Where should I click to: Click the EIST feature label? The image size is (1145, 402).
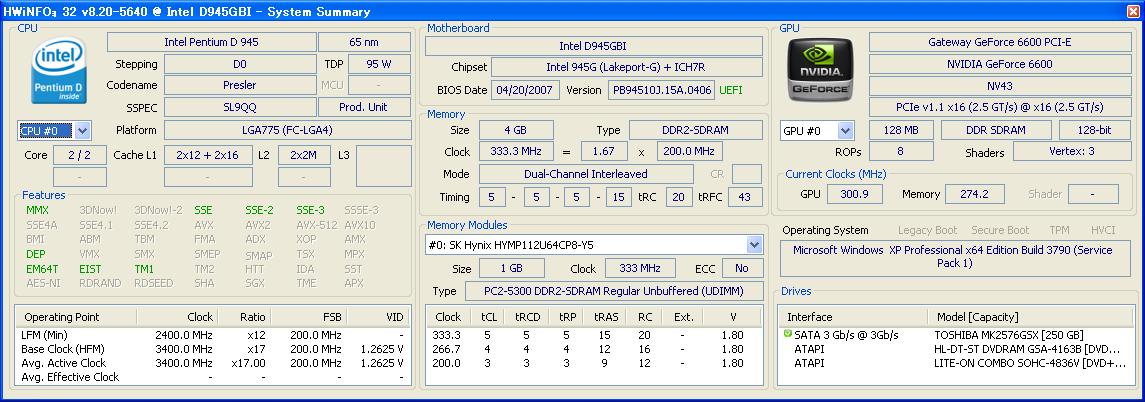click(91, 268)
